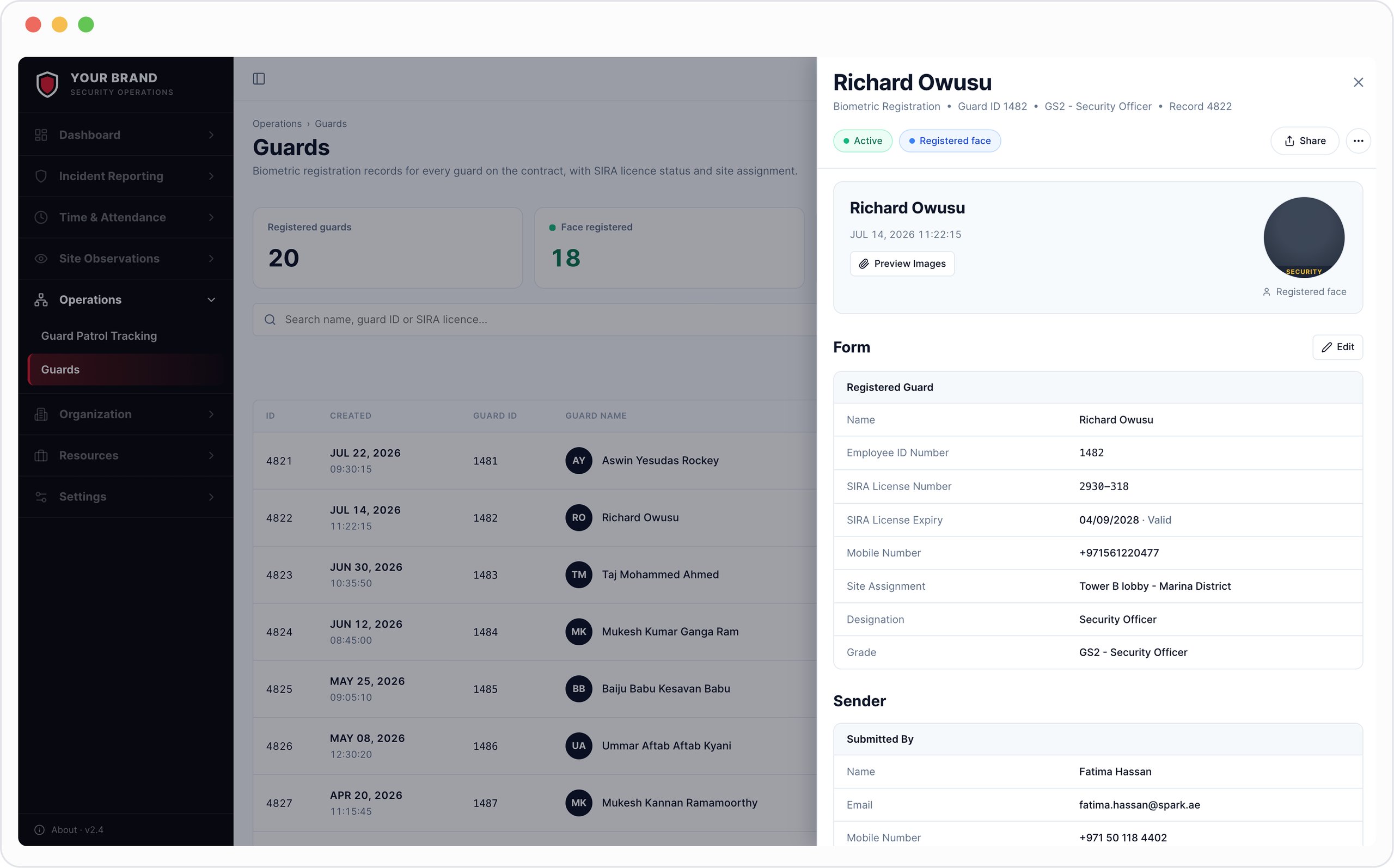The width and height of the screenshot is (1394, 868).
Task: Click the search field for guards
Action: [x=534, y=320]
